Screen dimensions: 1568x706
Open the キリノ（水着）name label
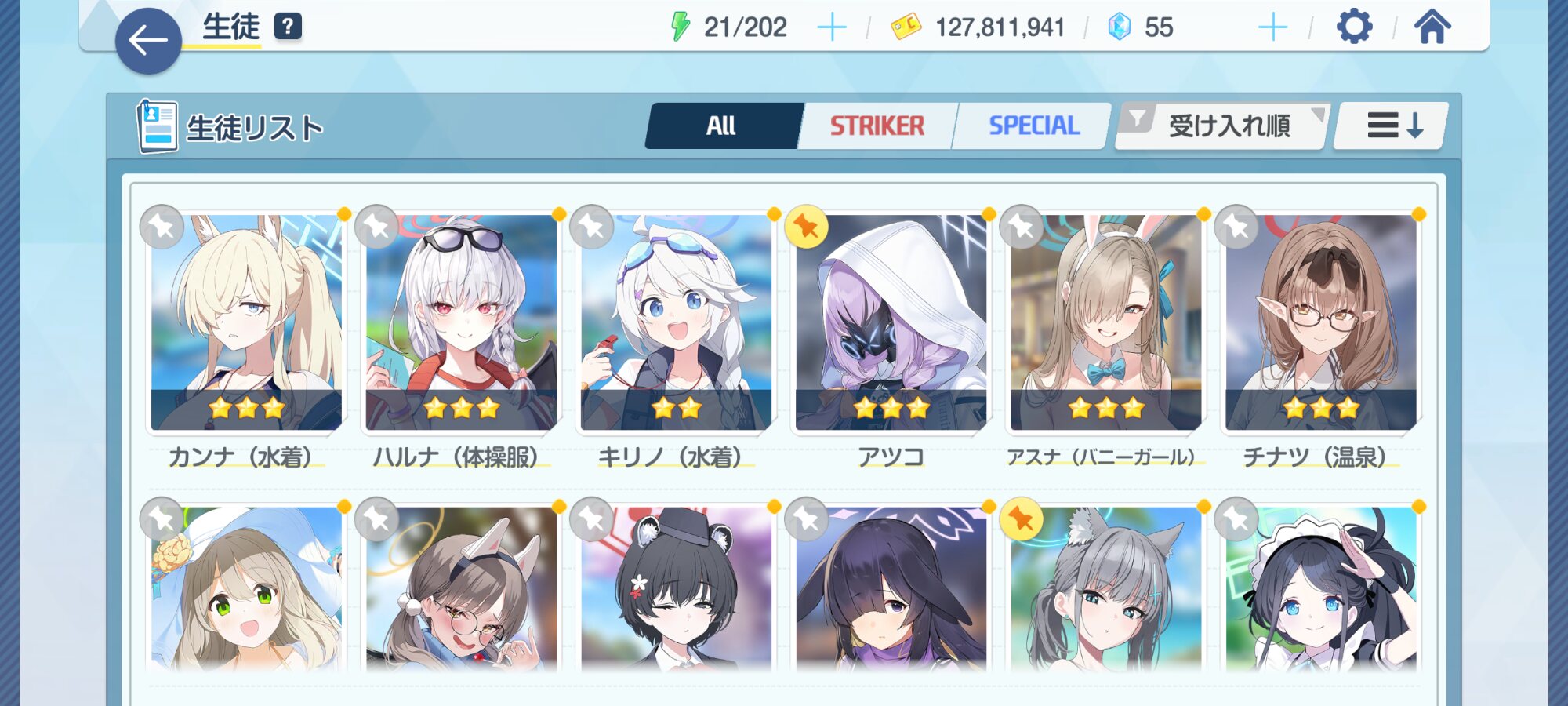(x=670, y=457)
